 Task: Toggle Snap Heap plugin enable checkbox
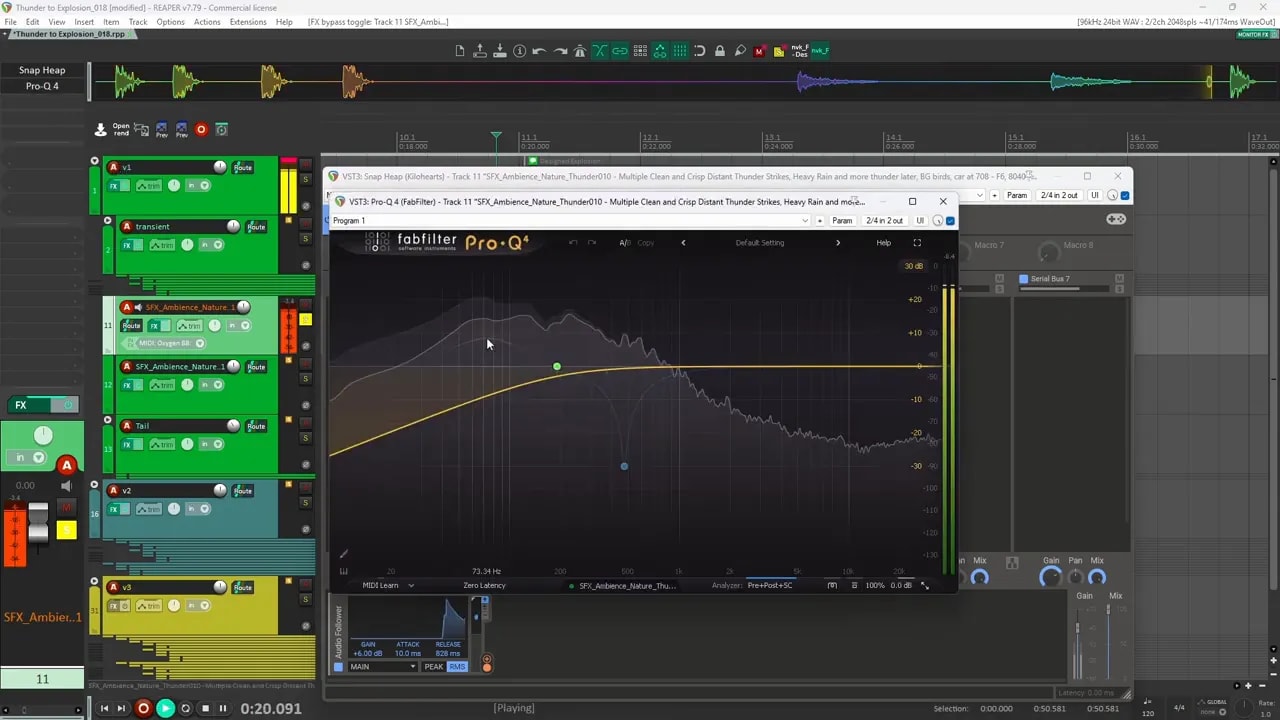[x=1125, y=195]
